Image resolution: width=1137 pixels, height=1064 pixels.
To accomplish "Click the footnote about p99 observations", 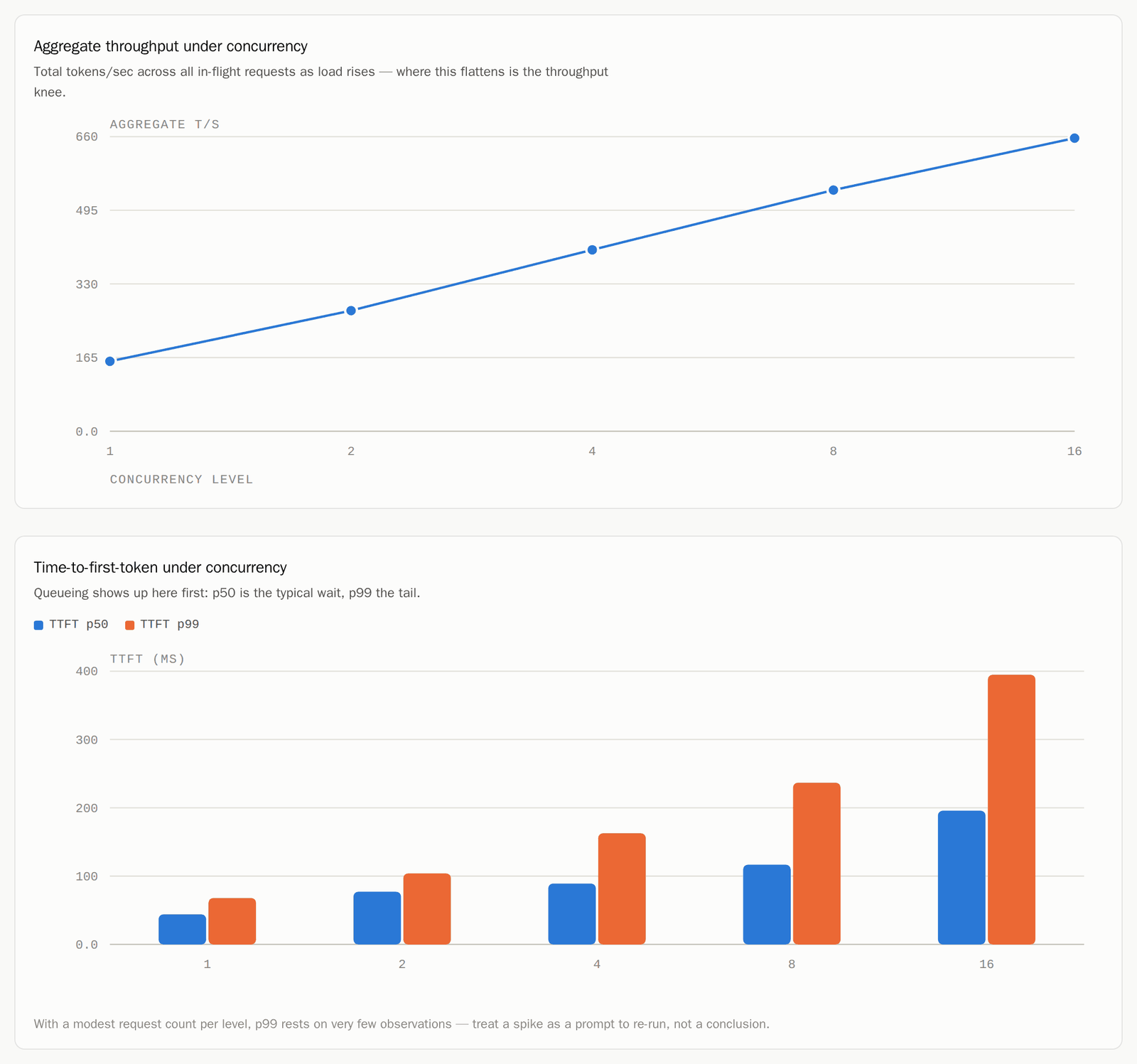I will pyautogui.click(x=402, y=1024).
